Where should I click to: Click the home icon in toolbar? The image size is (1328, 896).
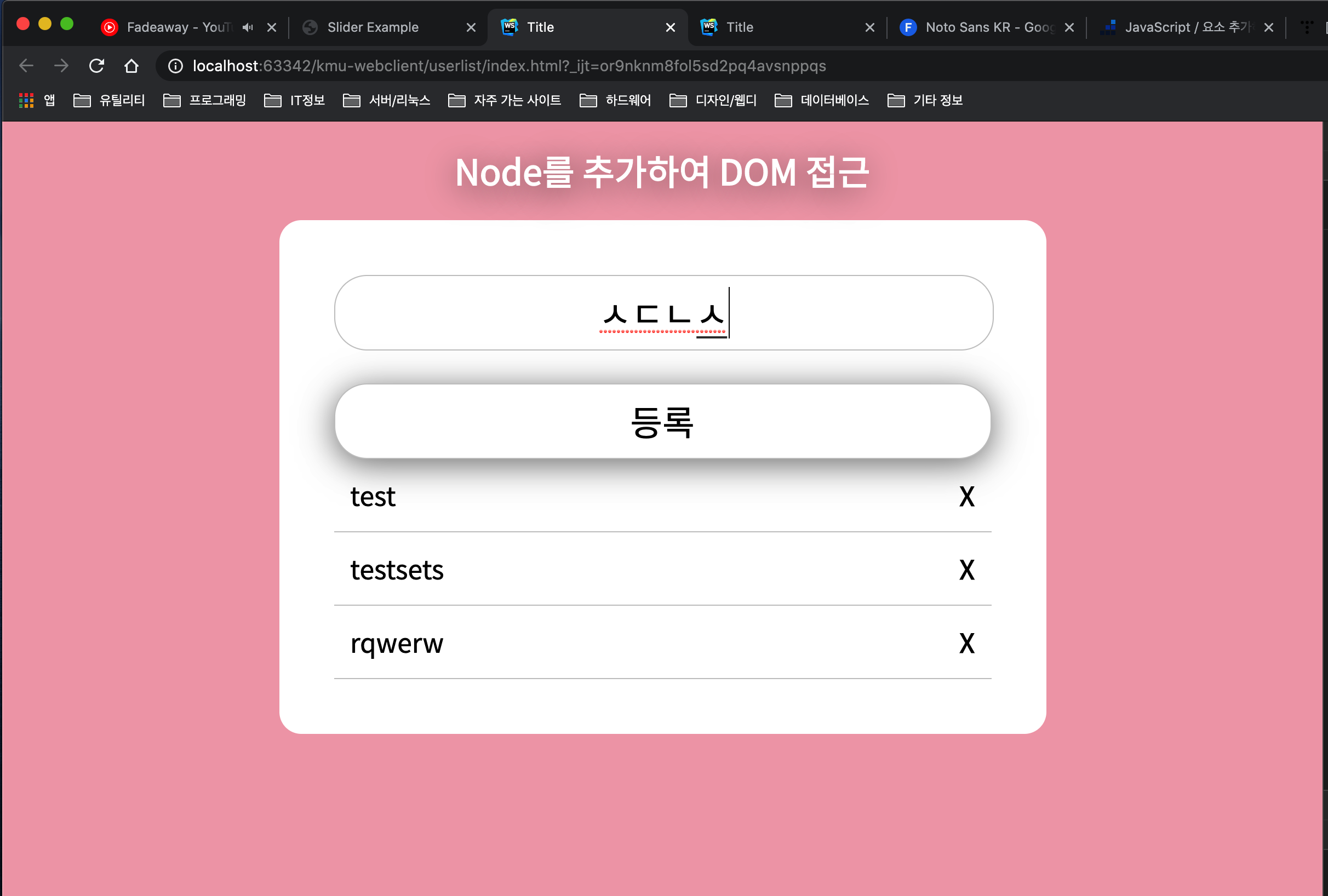click(131, 66)
